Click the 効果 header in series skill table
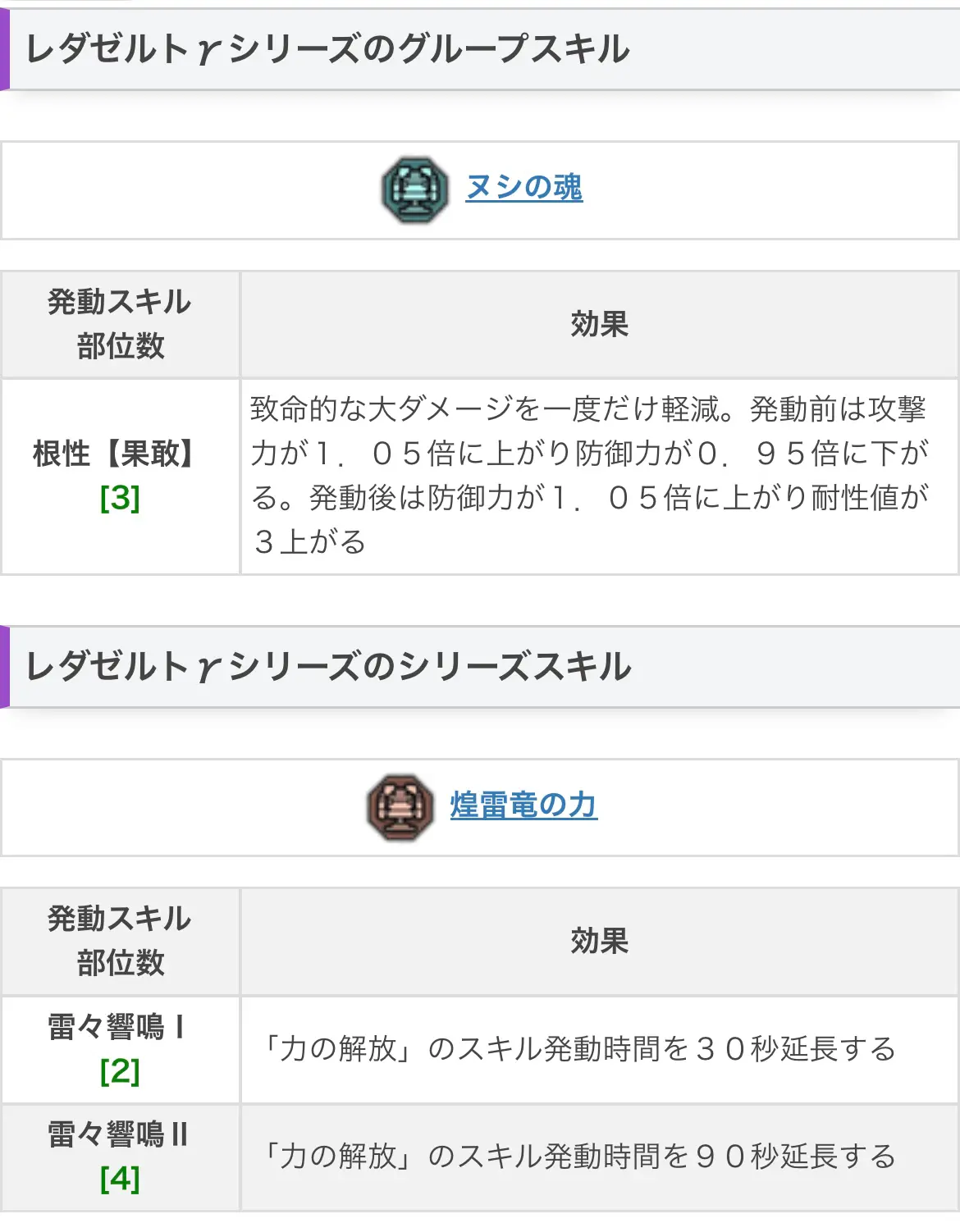This screenshot has height=1232, width=960. click(x=600, y=941)
